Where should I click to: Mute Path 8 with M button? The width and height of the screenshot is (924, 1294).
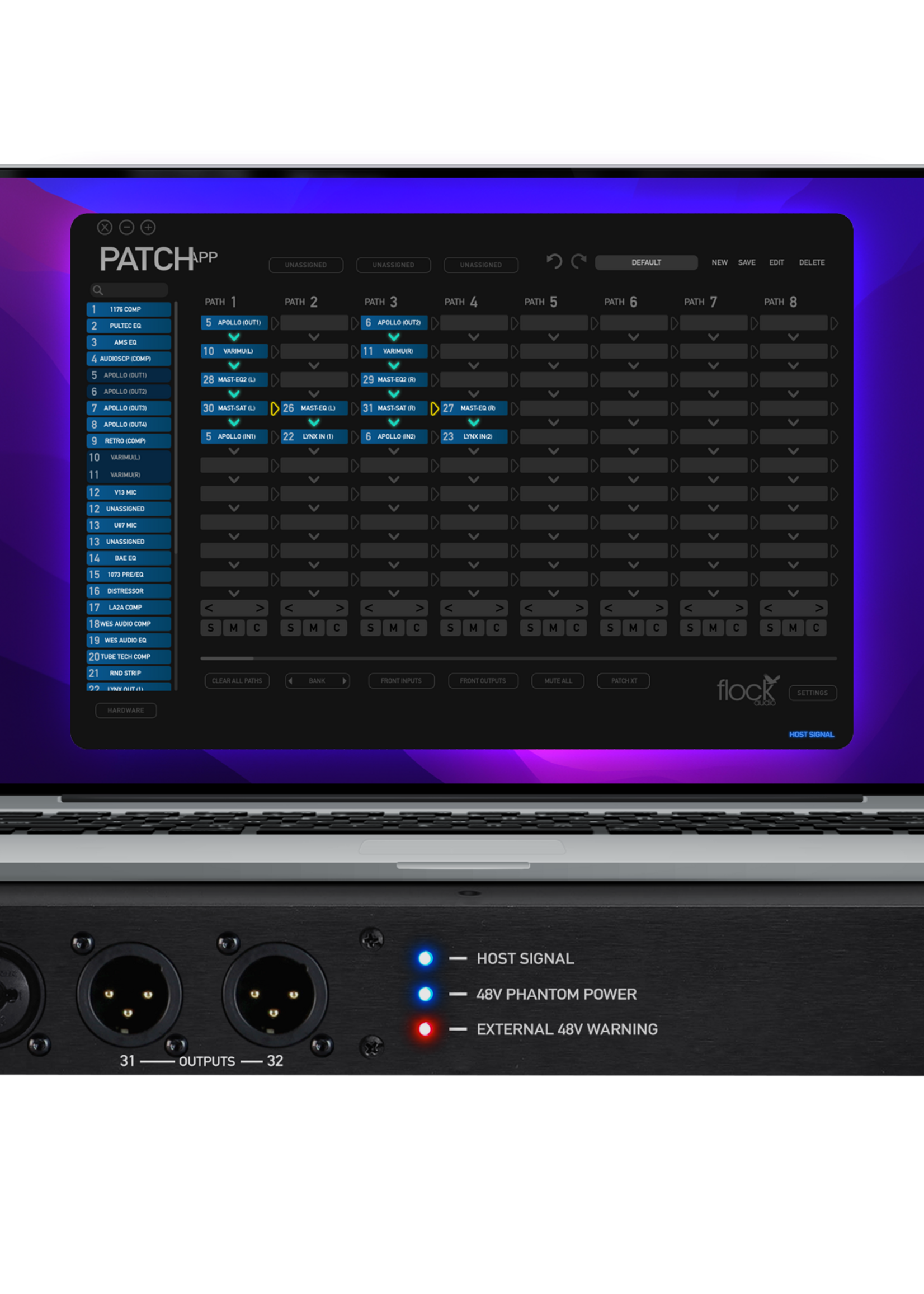click(x=793, y=628)
